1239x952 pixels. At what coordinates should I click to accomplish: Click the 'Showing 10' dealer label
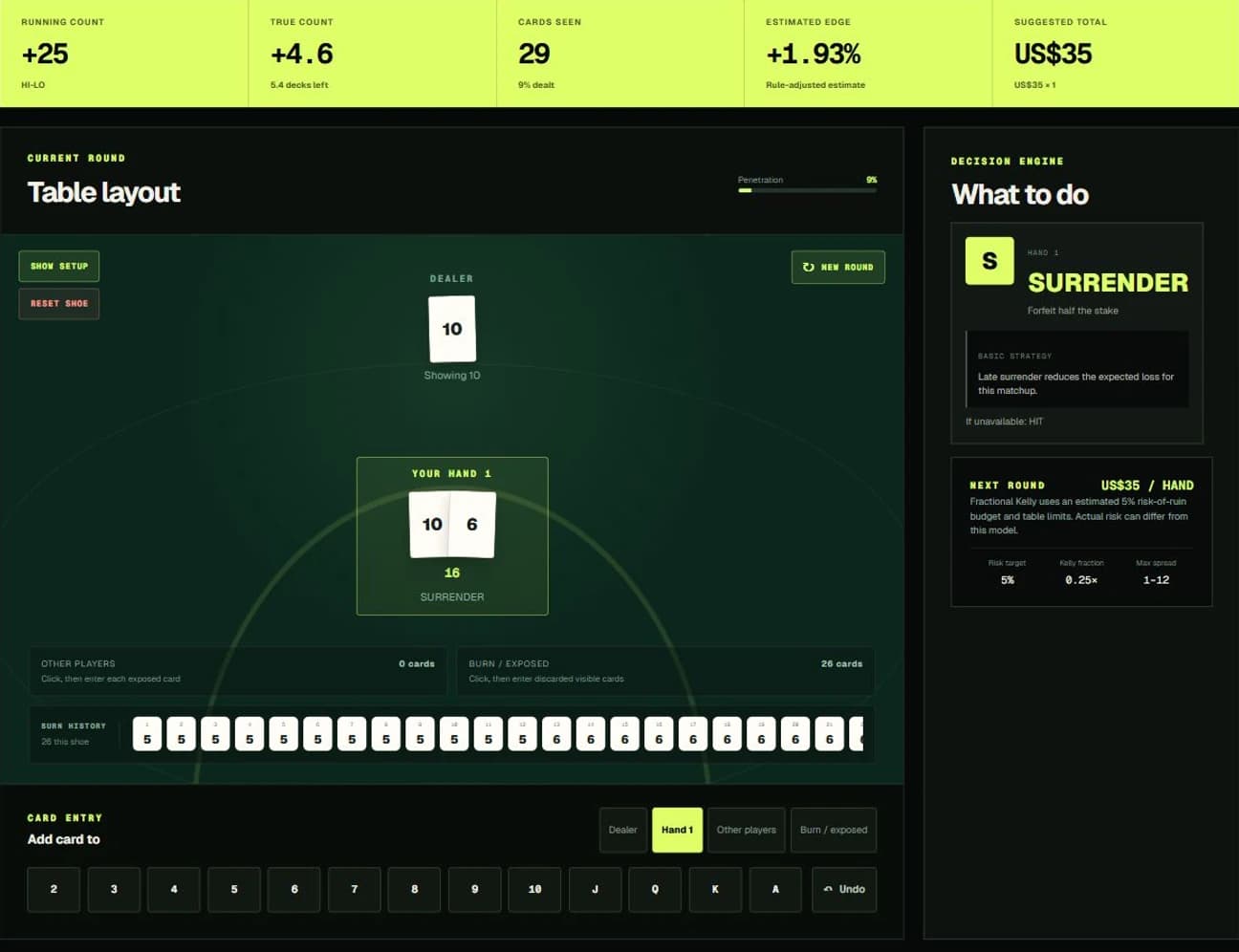[x=452, y=376]
